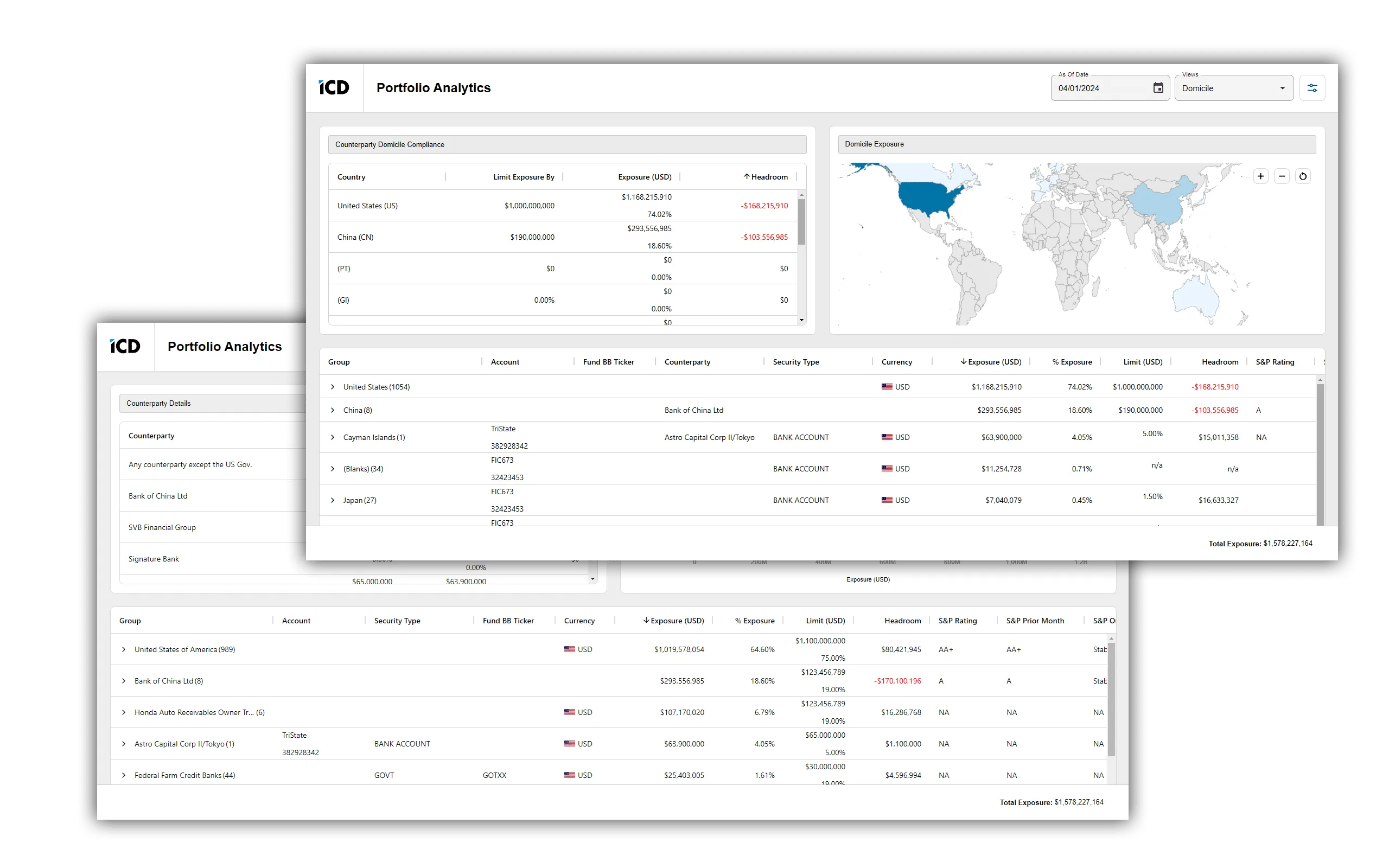Click the As Of Date input field
Viewport: 1389px width, 868px height.
[x=1099, y=88]
